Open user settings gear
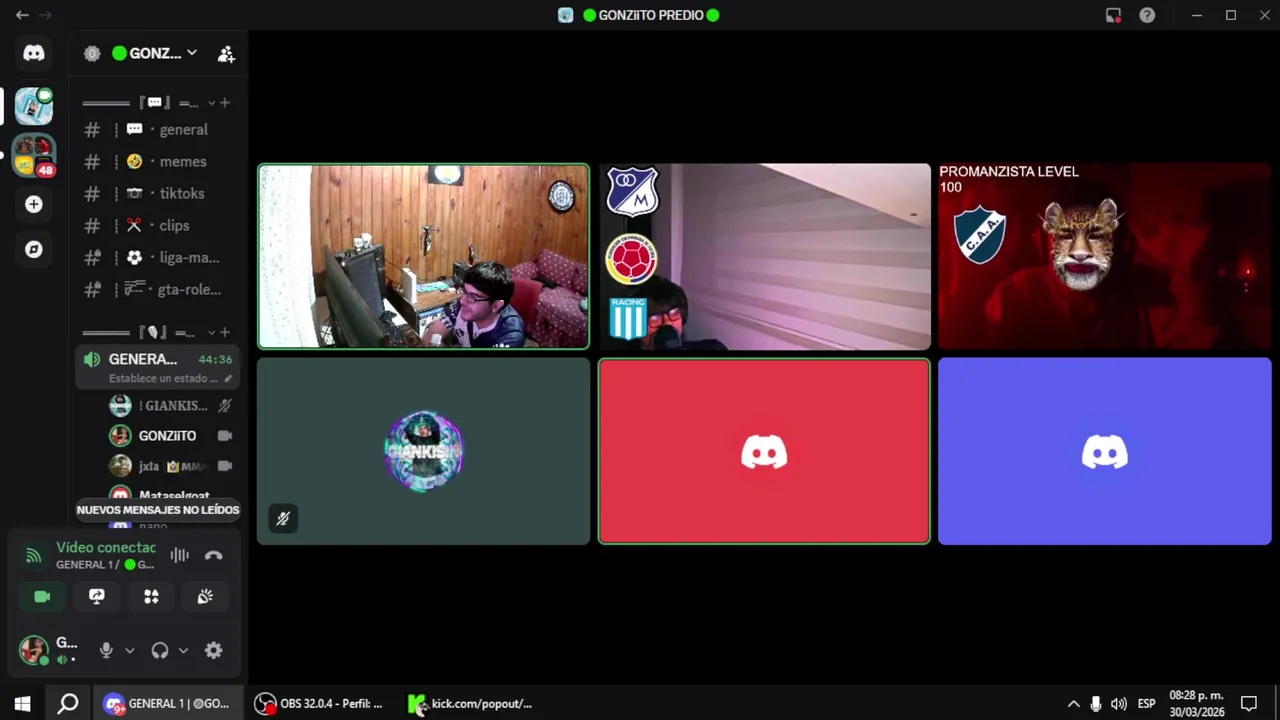 [213, 651]
